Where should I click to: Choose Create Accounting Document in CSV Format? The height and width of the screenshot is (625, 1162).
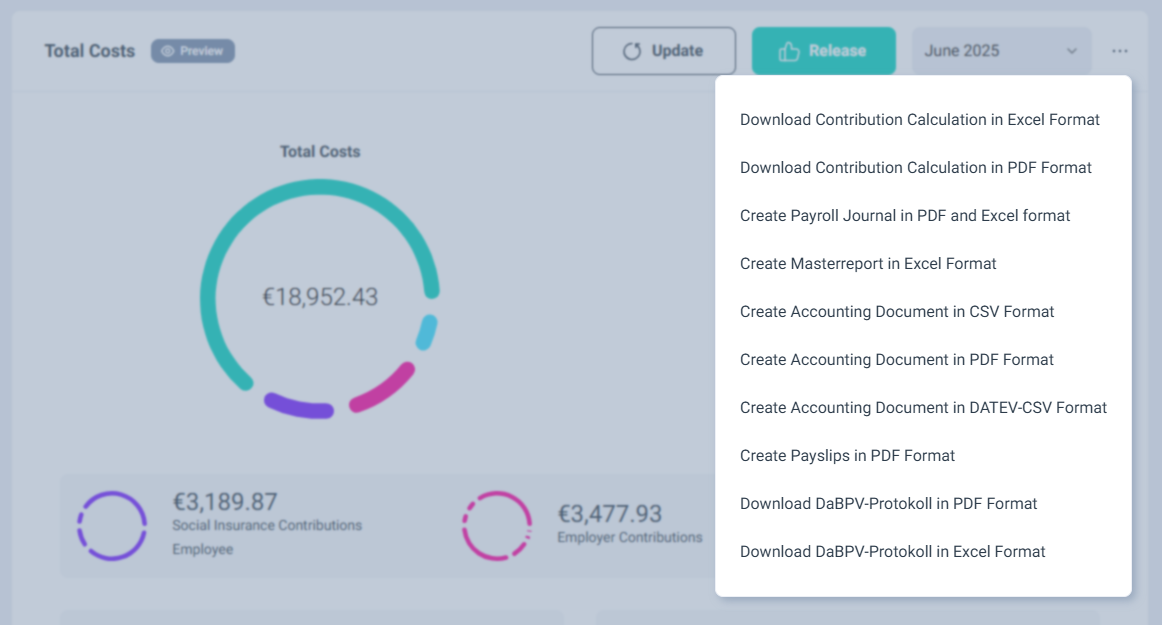coord(896,312)
